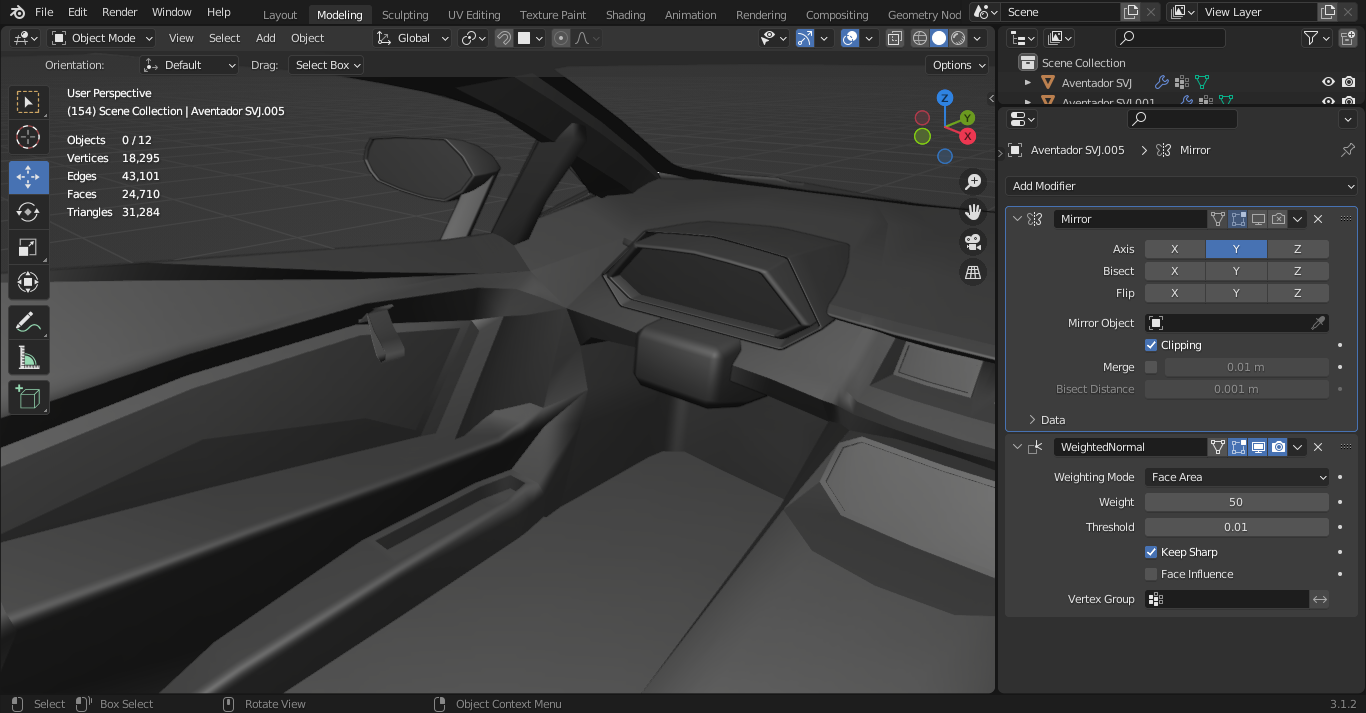Toggle proportional editing in header
This screenshot has height=713, width=1366.
coord(561,38)
